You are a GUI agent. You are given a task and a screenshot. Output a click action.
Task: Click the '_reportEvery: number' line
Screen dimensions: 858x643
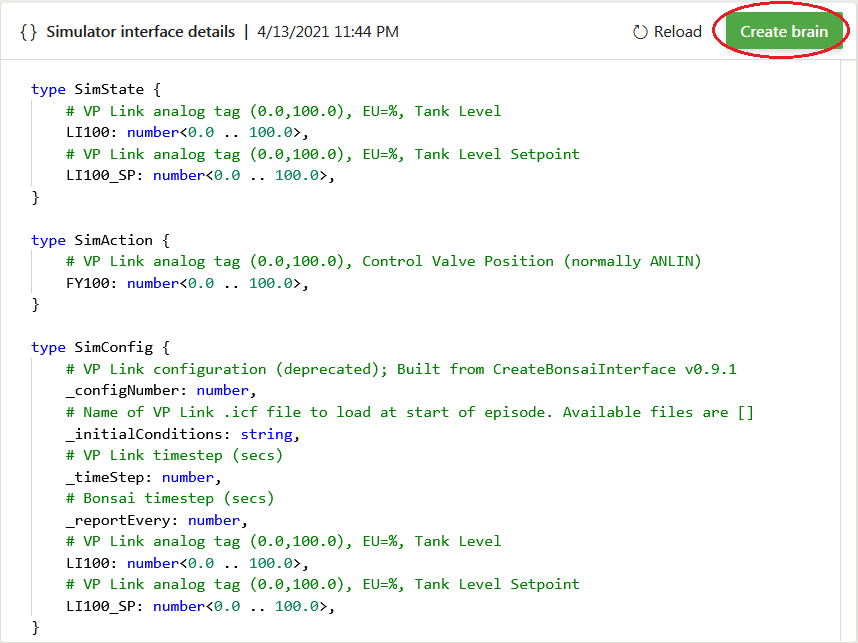[156, 520]
